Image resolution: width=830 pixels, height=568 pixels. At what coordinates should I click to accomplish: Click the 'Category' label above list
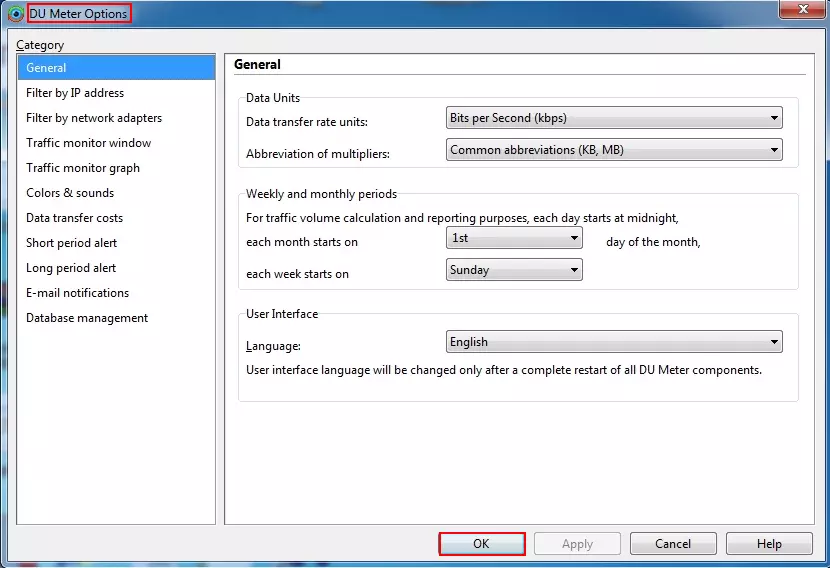(x=40, y=45)
